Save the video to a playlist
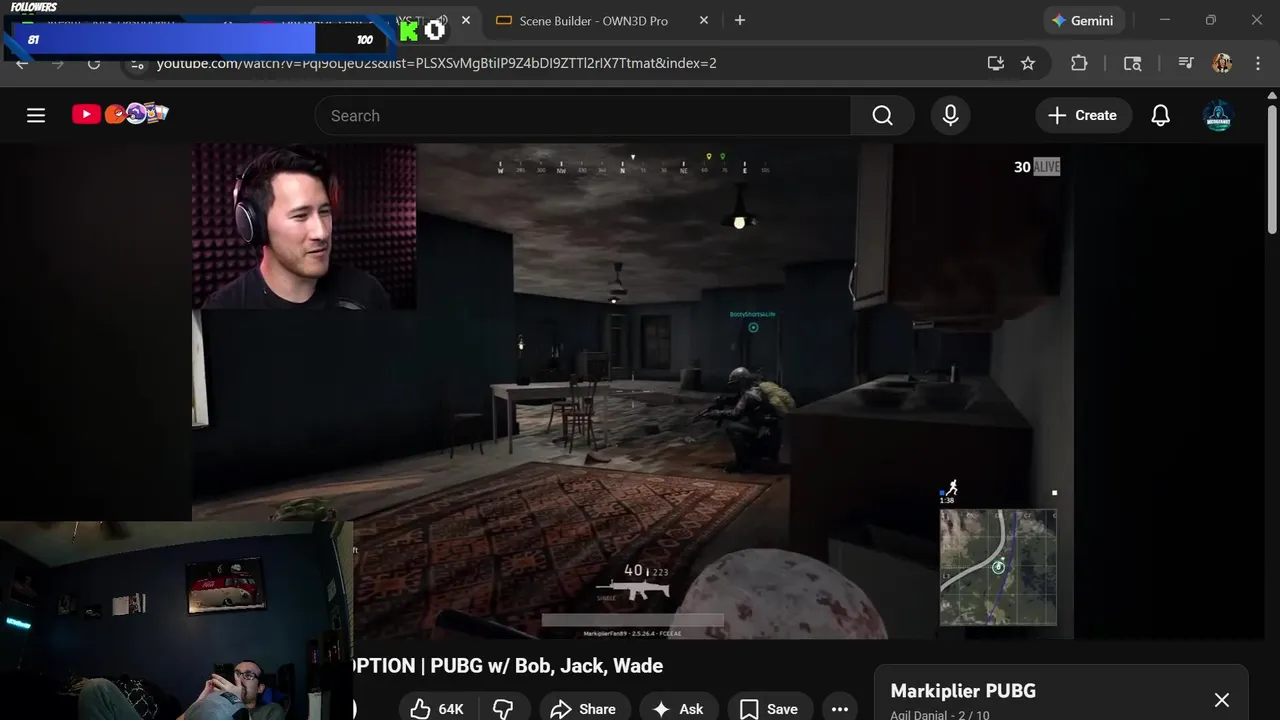1280x720 pixels. coord(769,709)
